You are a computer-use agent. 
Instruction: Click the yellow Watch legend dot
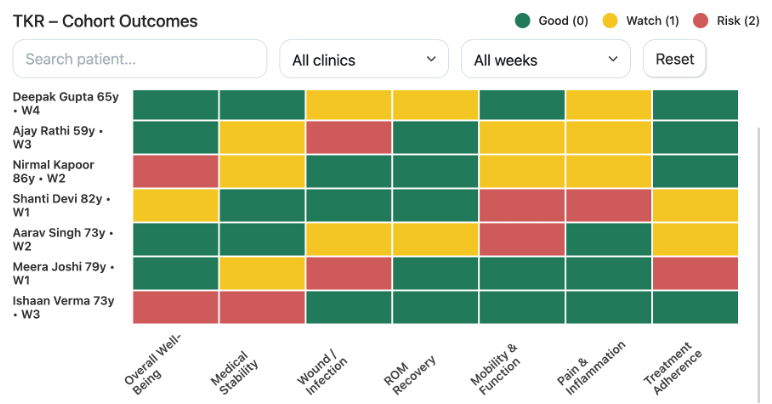click(x=608, y=21)
